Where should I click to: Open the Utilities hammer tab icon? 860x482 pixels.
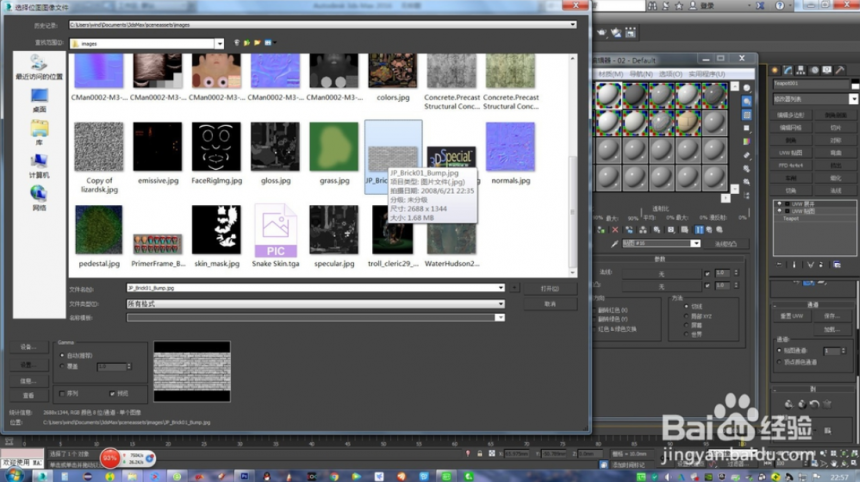pyautogui.click(x=840, y=70)
